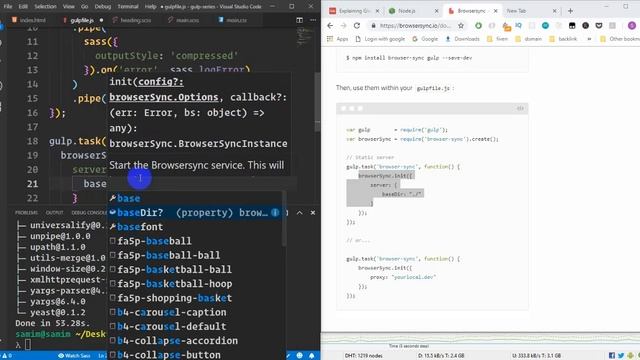
Task: Switch to the main.css editor tab
Action: [233, 20]
